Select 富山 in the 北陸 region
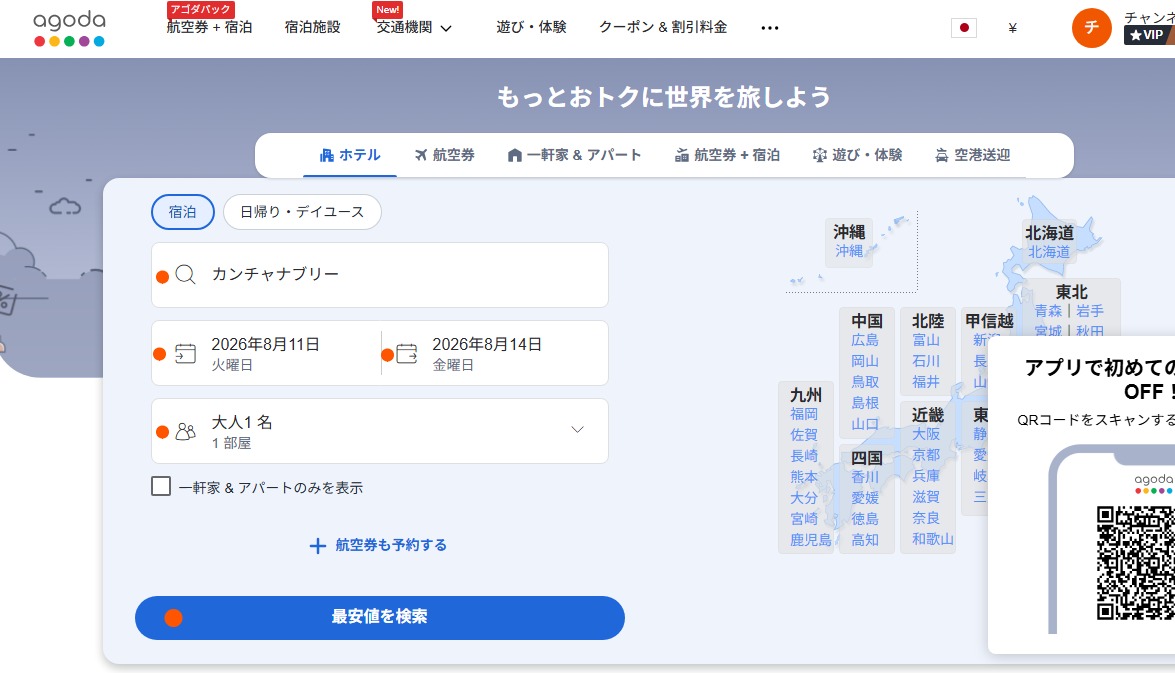 point(926,340)
